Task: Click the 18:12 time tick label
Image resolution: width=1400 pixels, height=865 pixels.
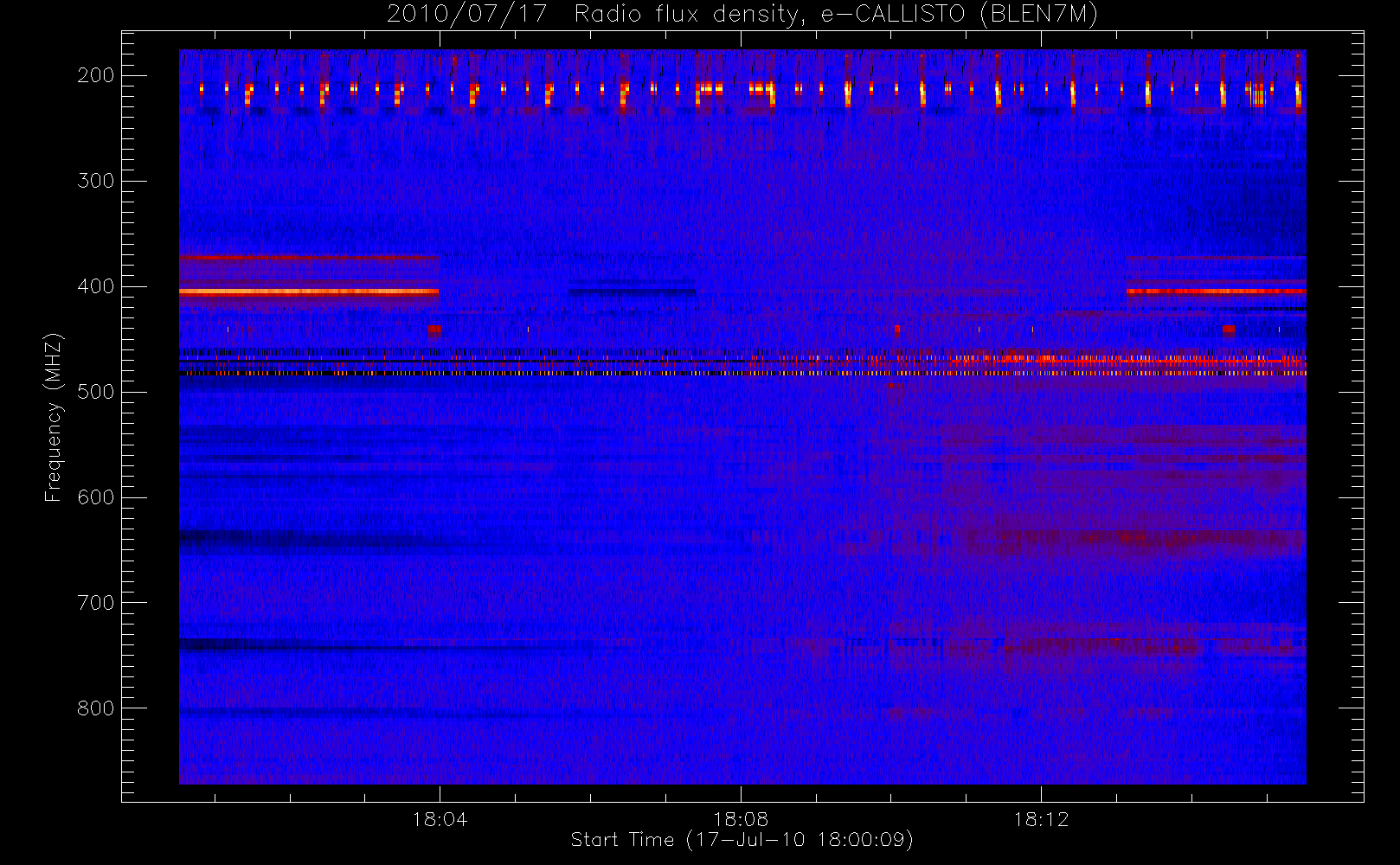Action: tap(1041, 818)
